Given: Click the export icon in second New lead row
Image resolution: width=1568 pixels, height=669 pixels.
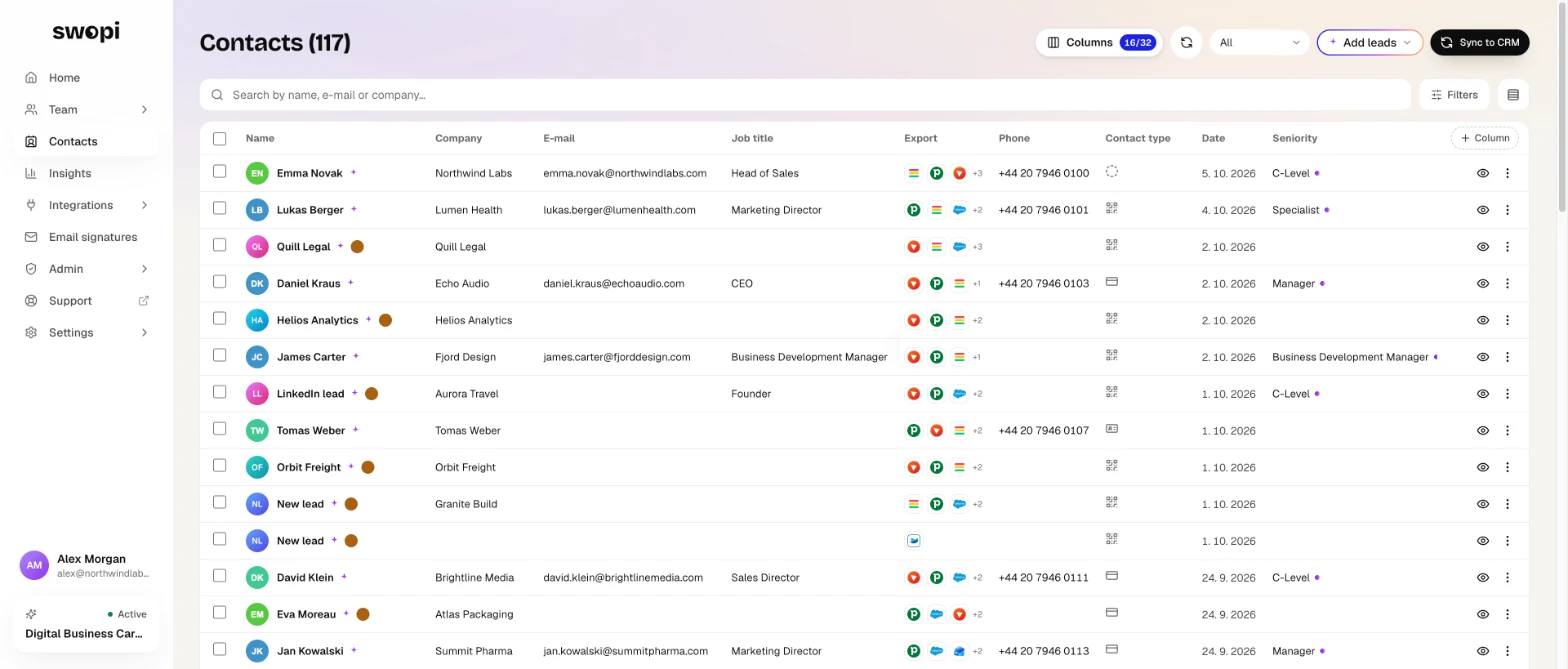Looking at the screenshot, I should [913, 541].
